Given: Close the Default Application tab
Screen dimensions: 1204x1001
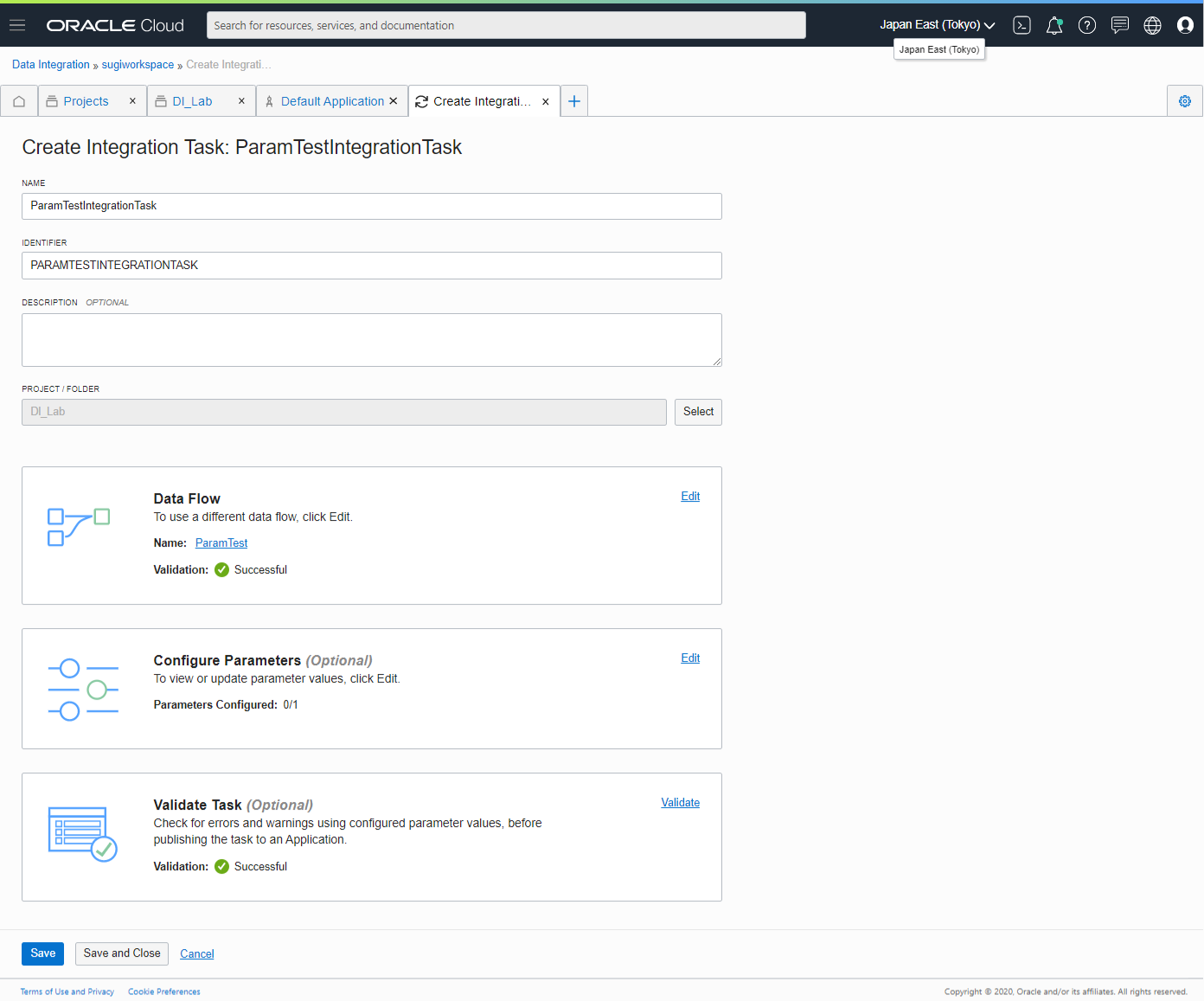Looking at the screenshot, I should [394, 101].
